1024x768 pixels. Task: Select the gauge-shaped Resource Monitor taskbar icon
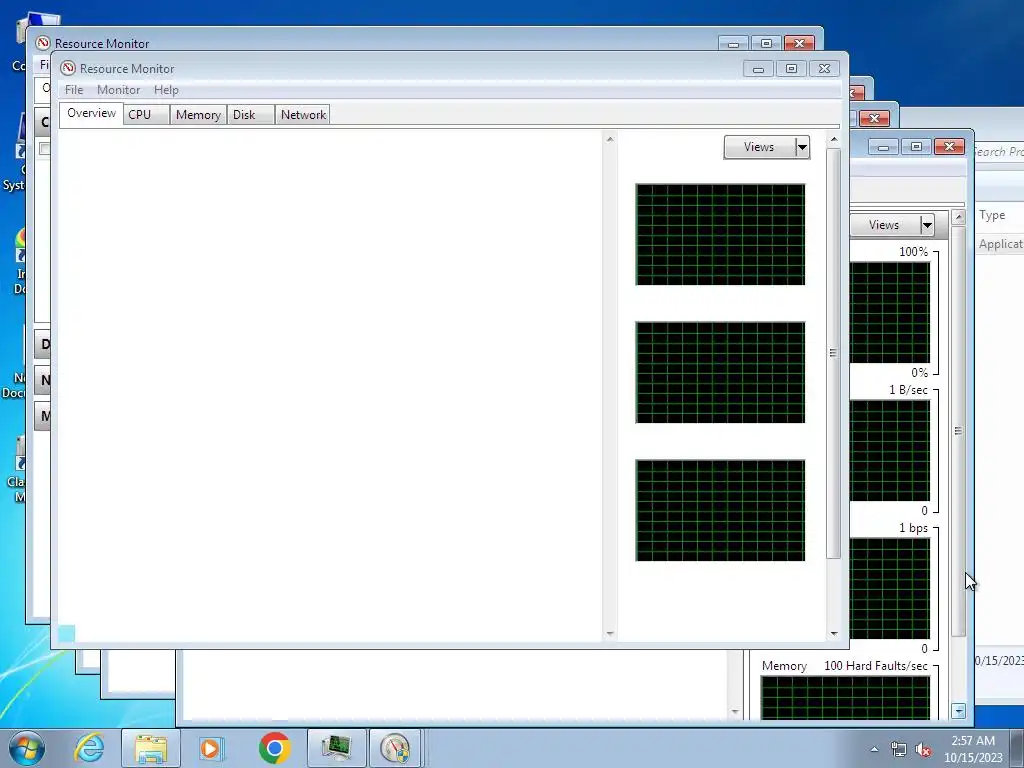395,748
